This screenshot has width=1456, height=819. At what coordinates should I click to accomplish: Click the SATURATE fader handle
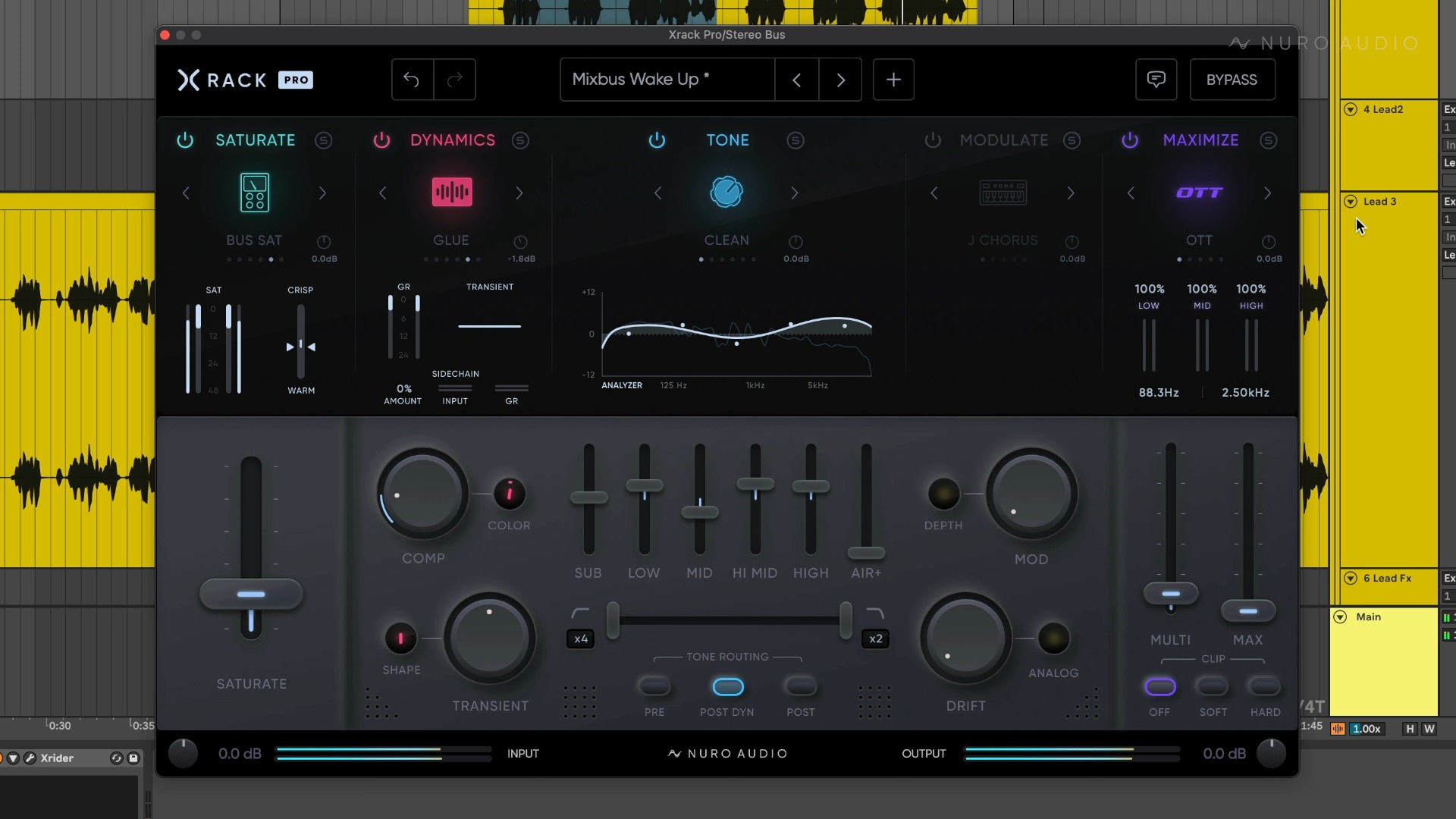251,594
